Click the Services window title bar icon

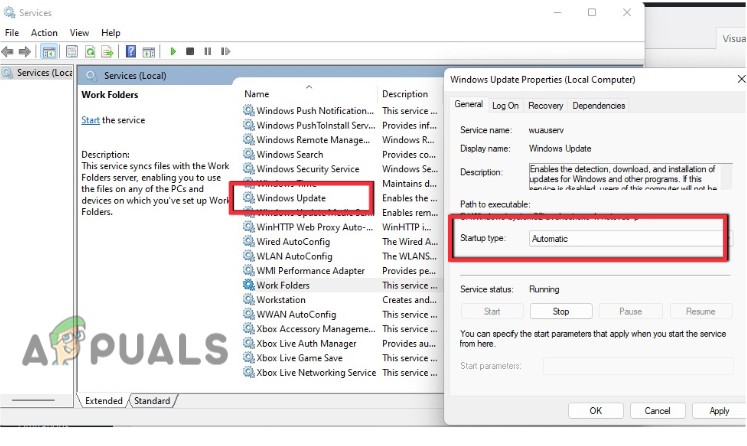pos(9,12)
